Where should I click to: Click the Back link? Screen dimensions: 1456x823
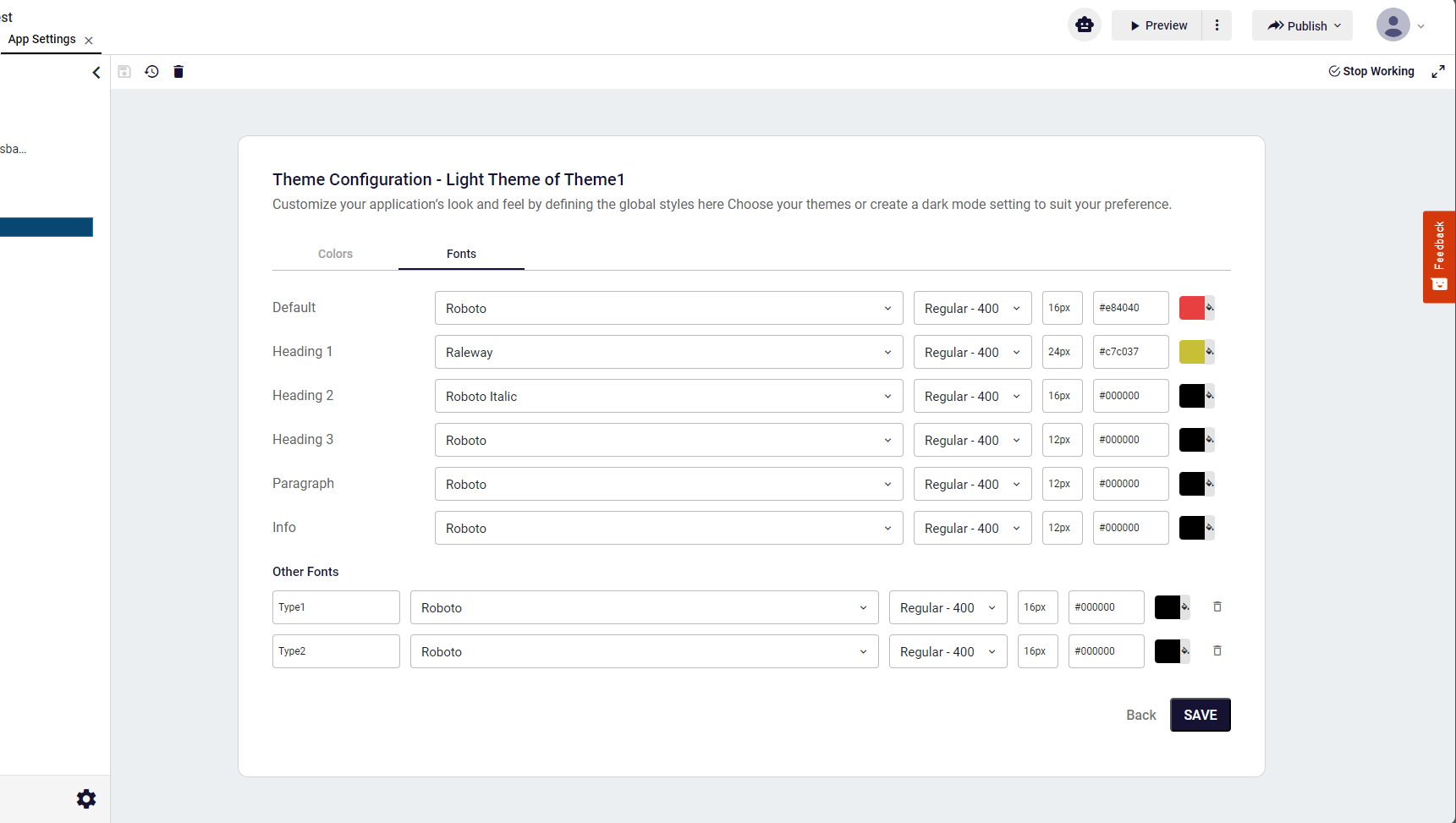1140,715
